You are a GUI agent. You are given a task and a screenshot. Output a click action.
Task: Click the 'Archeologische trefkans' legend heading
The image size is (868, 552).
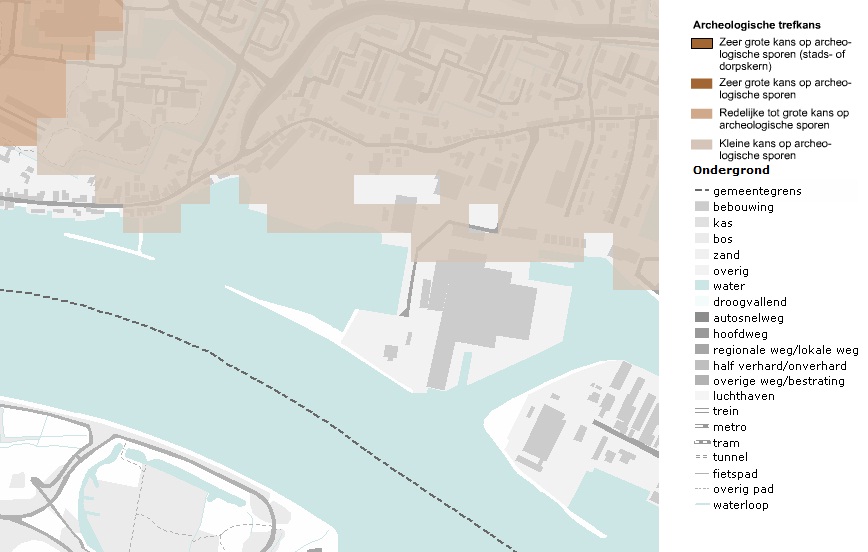coord(756,25)
